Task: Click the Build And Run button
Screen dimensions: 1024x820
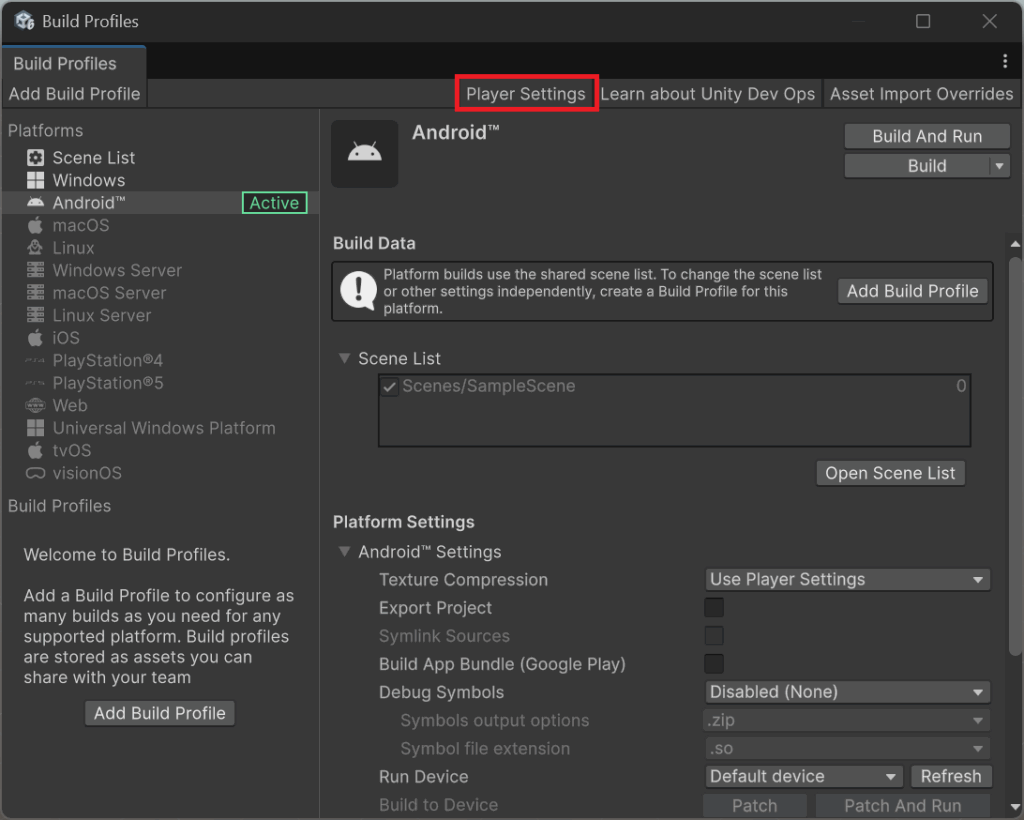Action: (x=927, y=136)
